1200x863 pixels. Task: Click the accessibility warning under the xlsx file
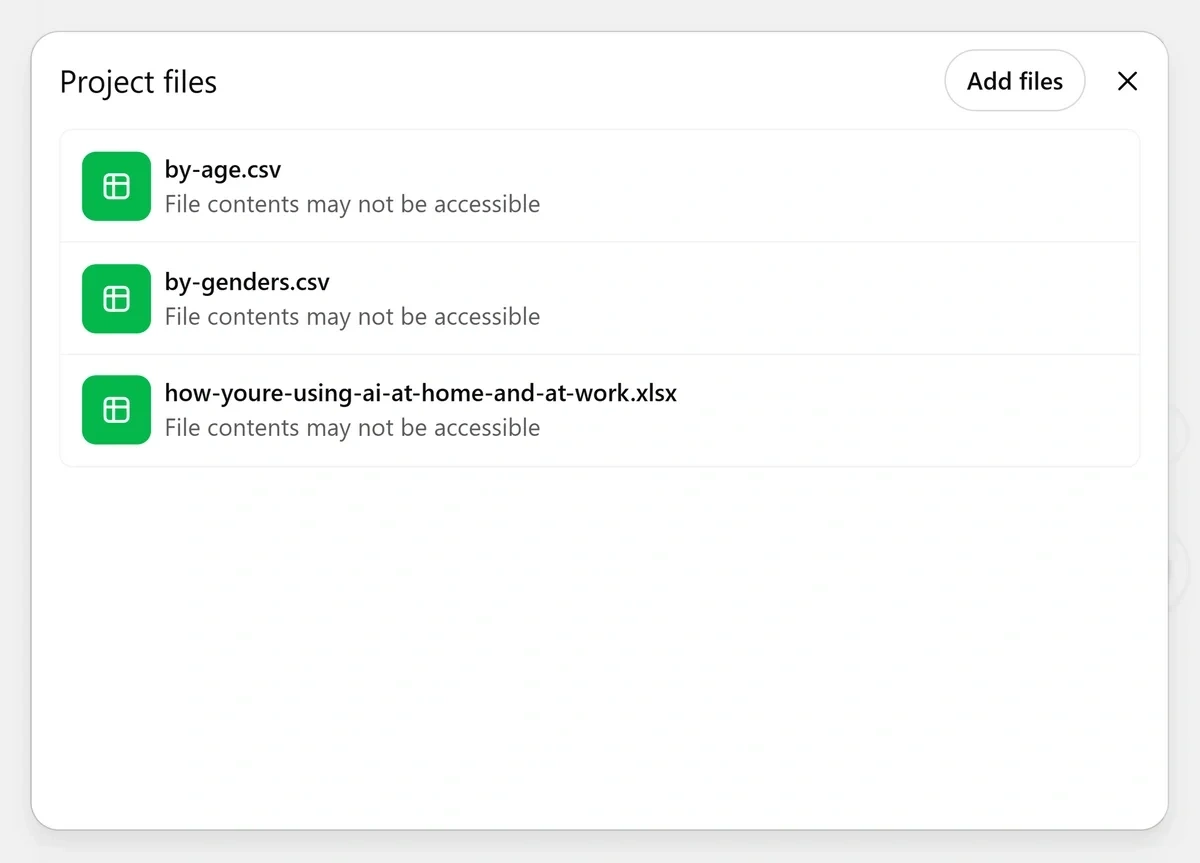tap(352, 428)
